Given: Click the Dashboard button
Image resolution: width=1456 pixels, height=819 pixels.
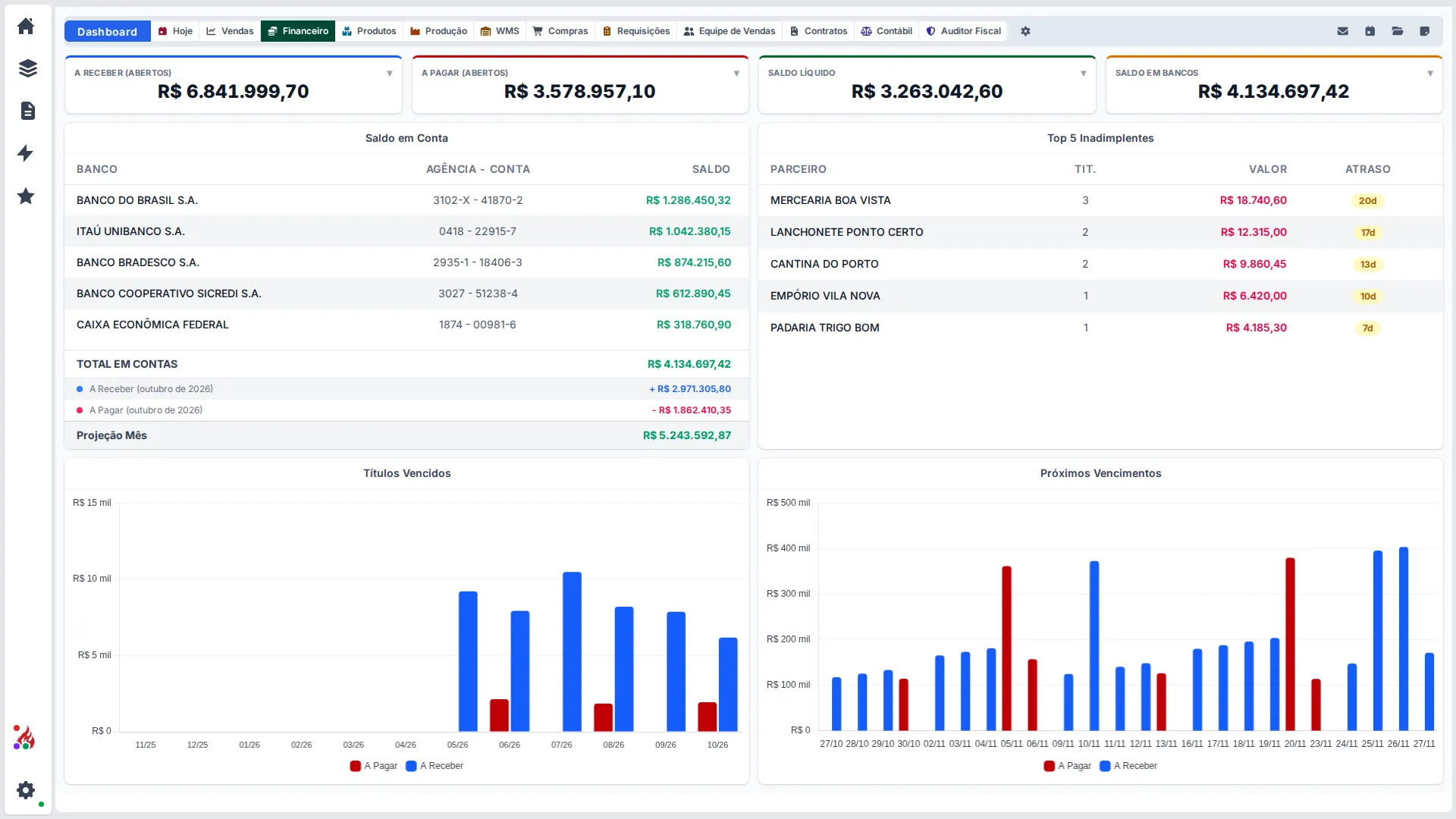Looking at the screenshot, I should 107,31.
